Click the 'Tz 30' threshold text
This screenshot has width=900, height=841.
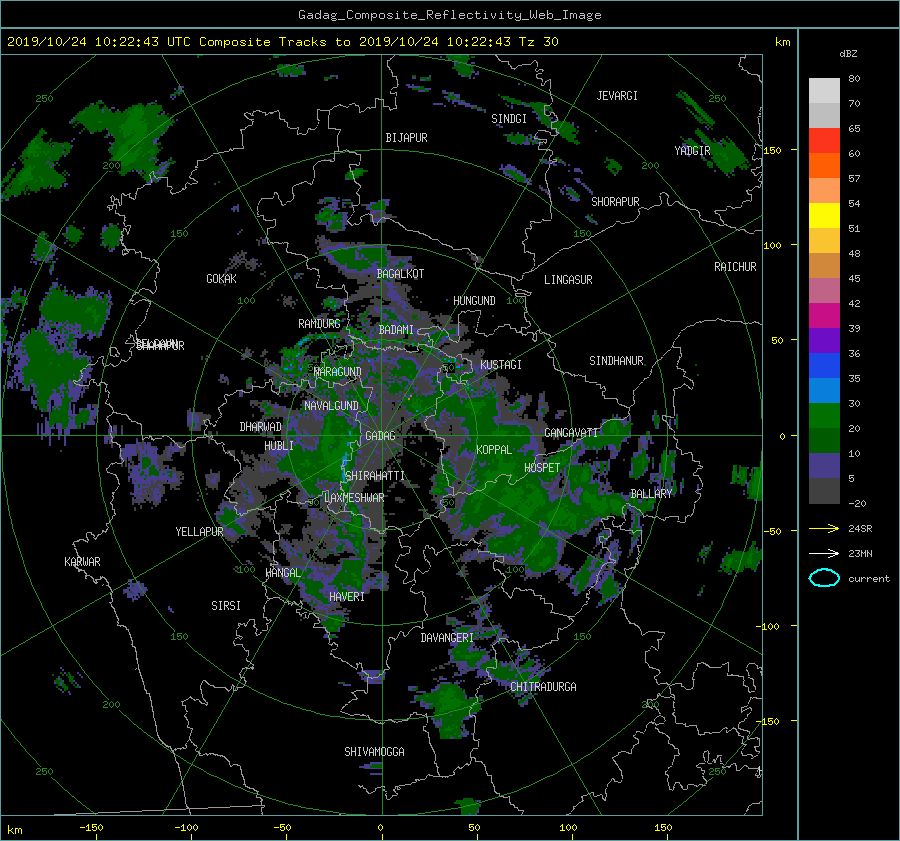[x=538, y=42]
